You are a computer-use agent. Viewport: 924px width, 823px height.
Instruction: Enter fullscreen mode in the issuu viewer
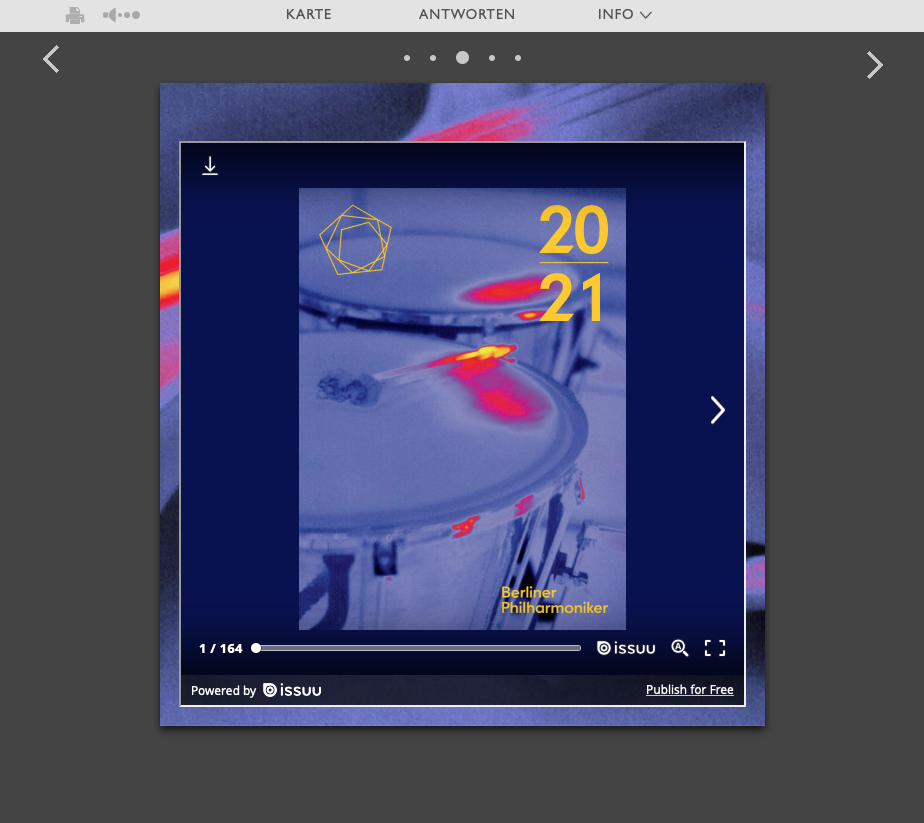coord(714,648)
